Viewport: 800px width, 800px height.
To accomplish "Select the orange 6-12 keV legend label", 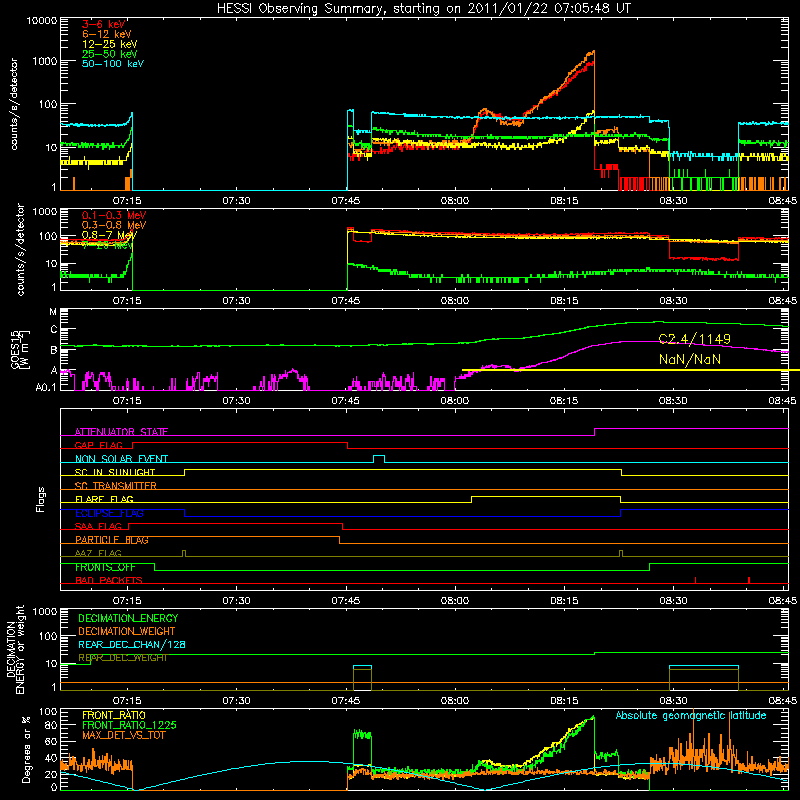I will click(x=107, y=34).
